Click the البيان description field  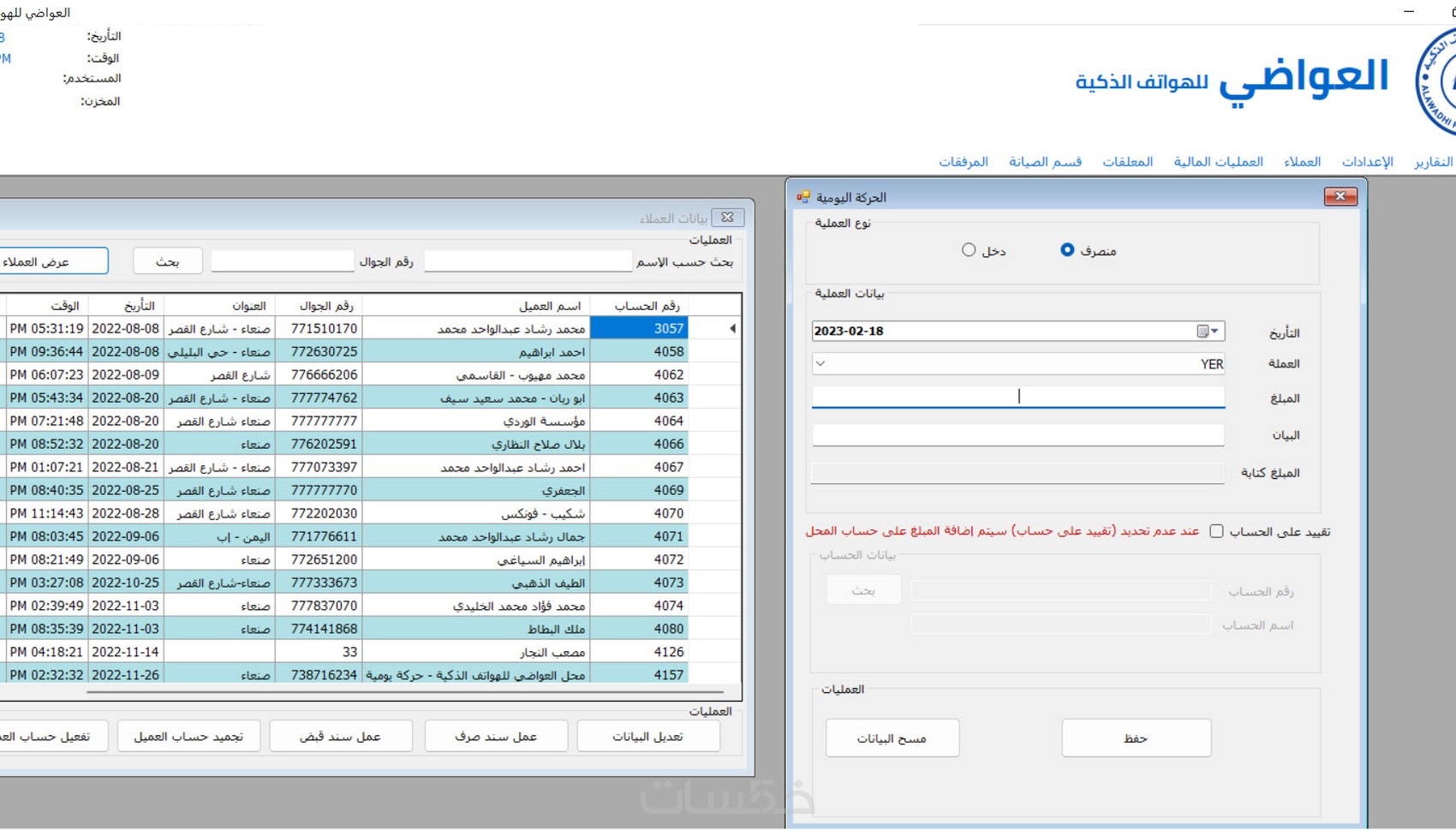pos(1018,435)
